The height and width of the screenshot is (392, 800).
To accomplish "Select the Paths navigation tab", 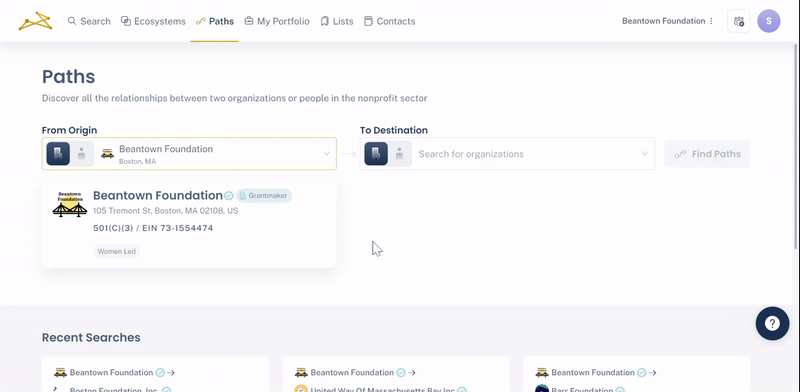I will pos(215,21).
